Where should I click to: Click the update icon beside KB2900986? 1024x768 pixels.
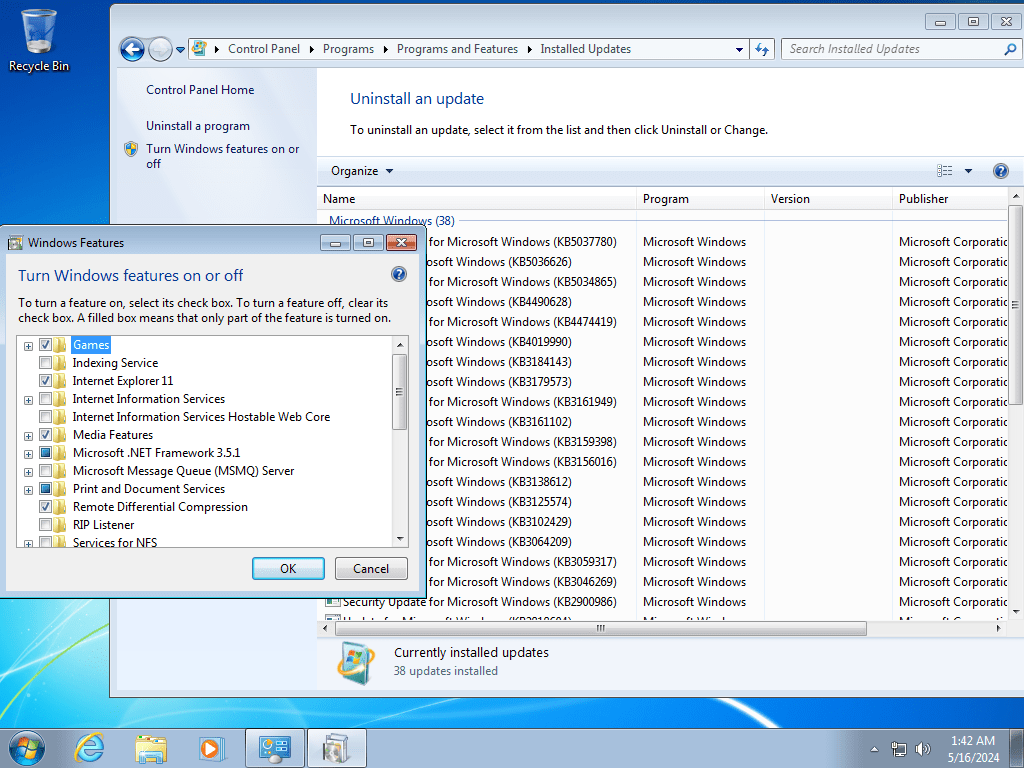point(332,601)
